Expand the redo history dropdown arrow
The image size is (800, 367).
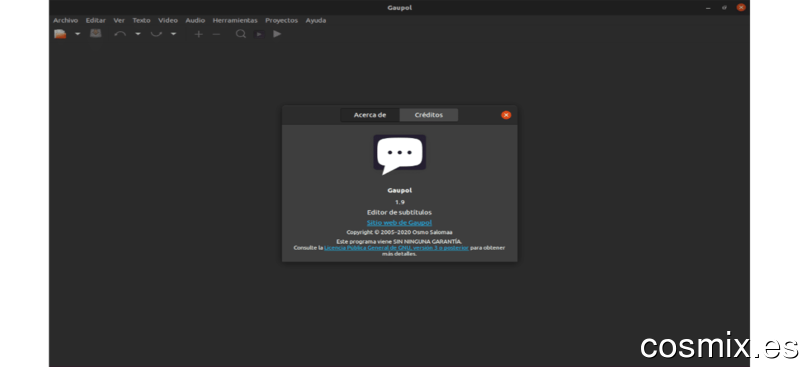[173, 34]
